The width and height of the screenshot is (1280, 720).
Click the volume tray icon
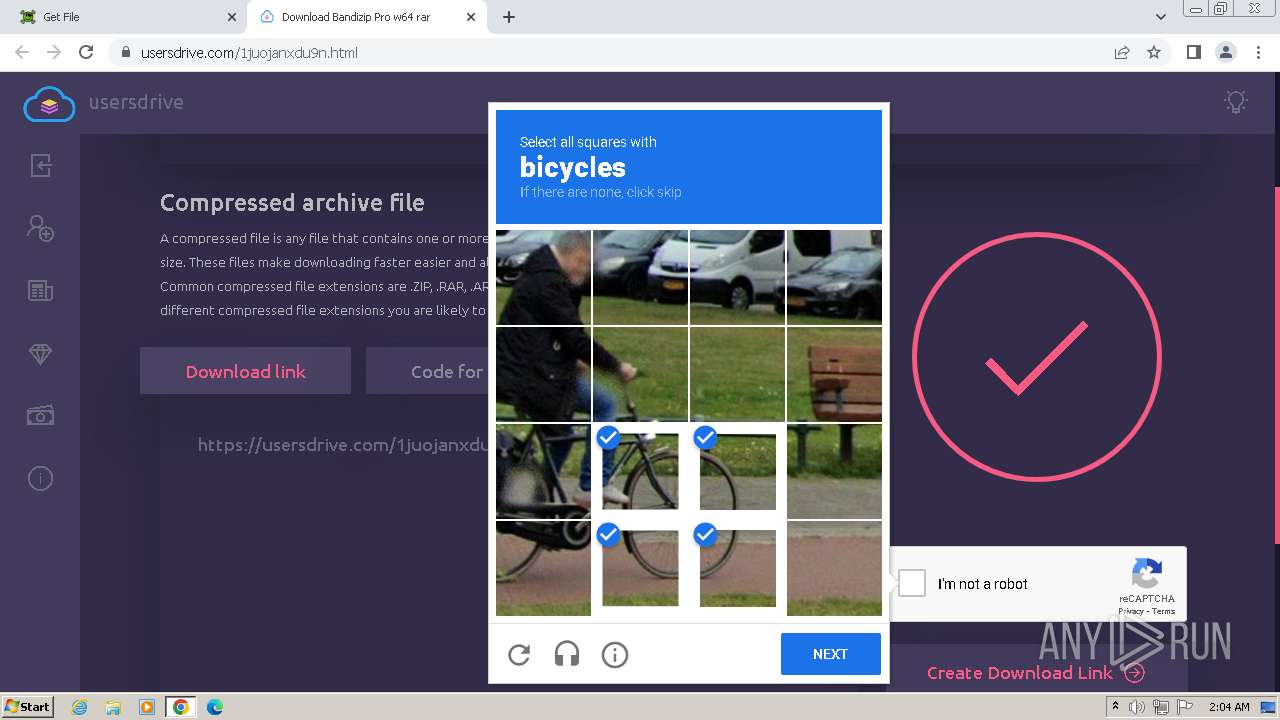(1137, 707)
